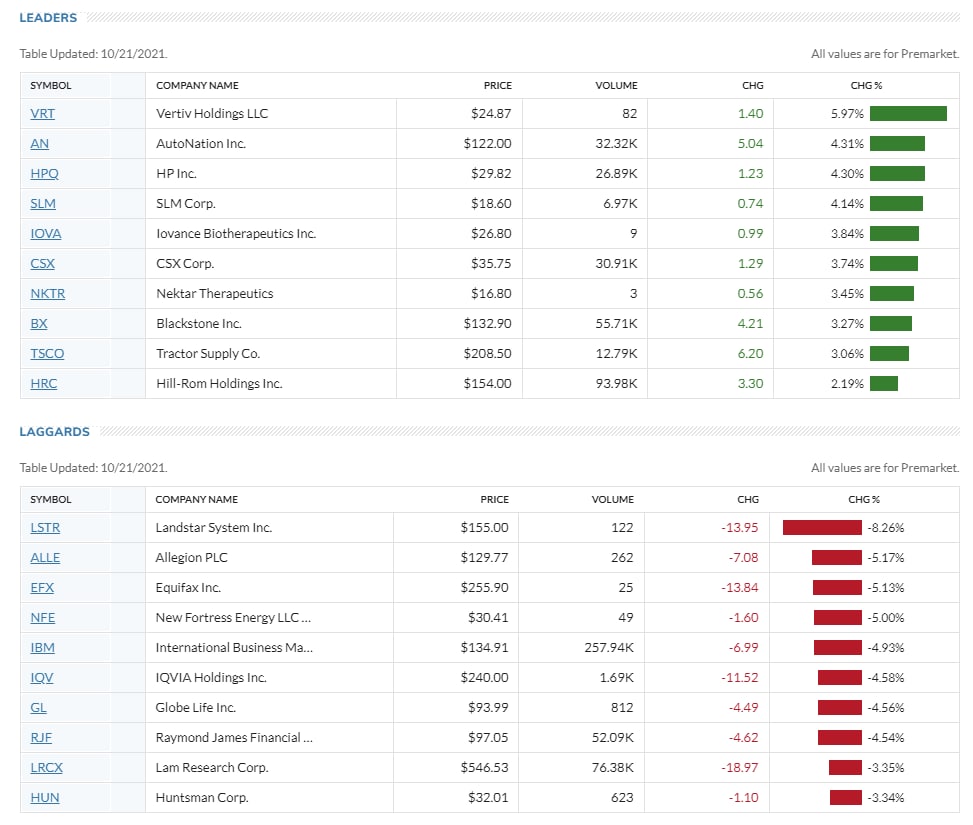973x825 pixels.
Task: Select the Blackstone Inc. company name
Action: (x=199, y=323)
